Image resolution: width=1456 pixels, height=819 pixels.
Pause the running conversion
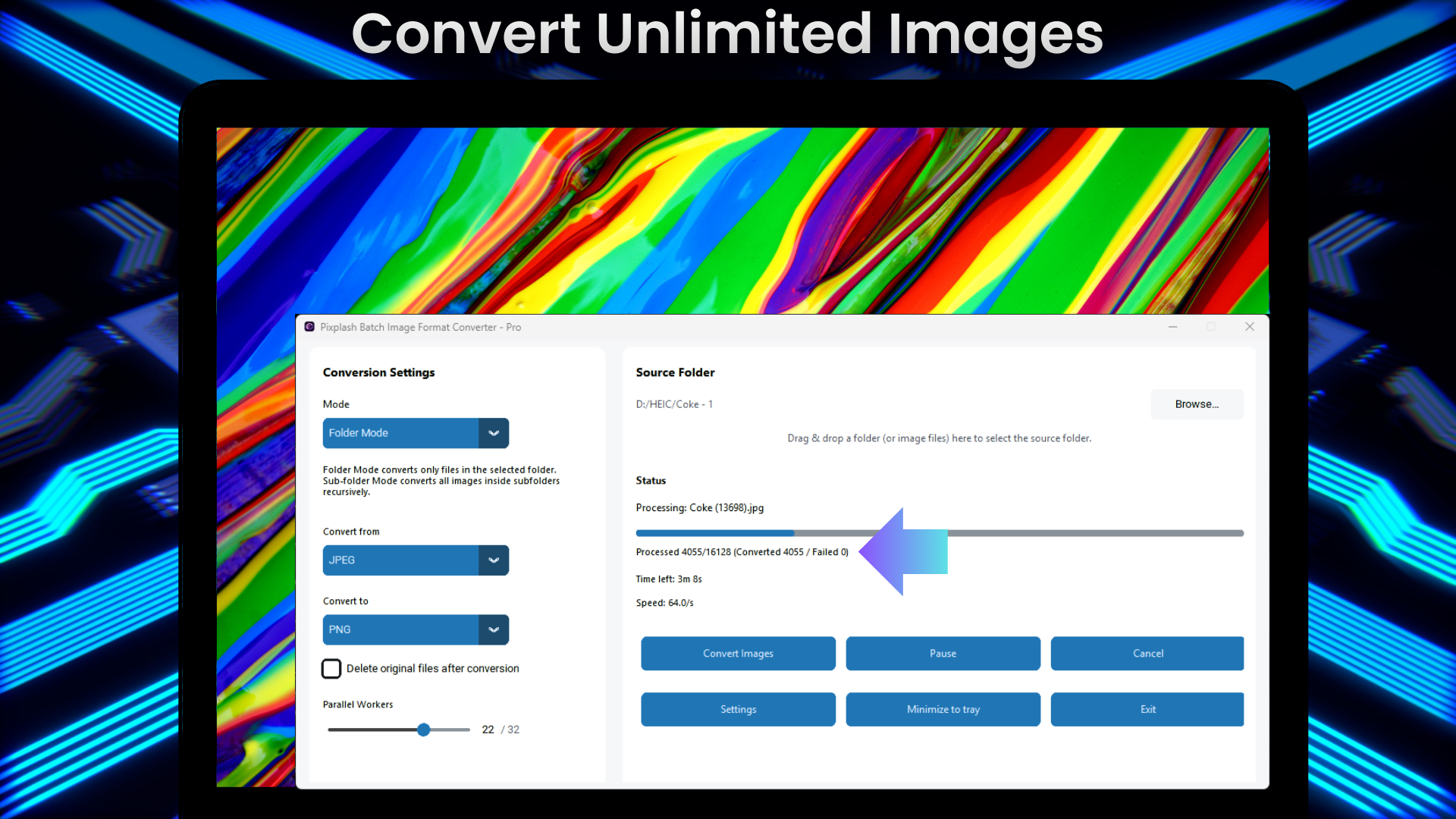click(x=943, y=654)
